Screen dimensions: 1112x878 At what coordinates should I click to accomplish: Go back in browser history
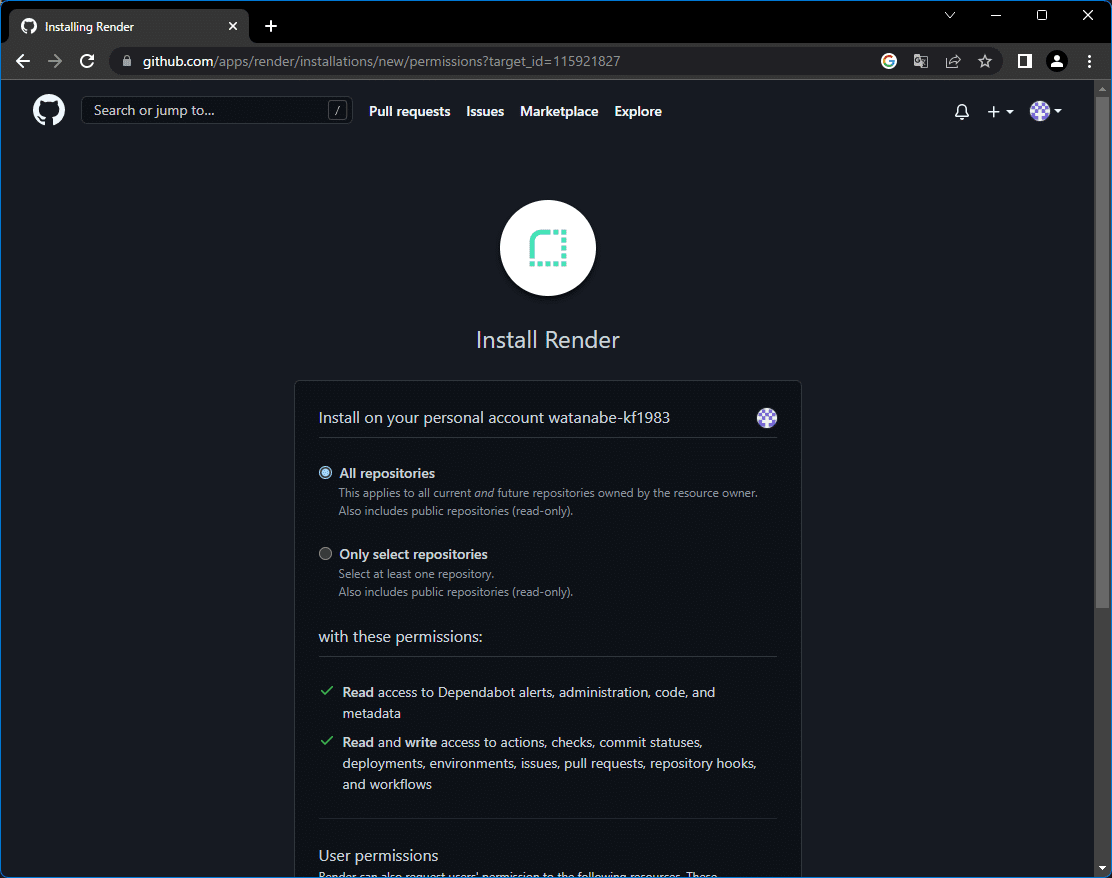point(23,61)
